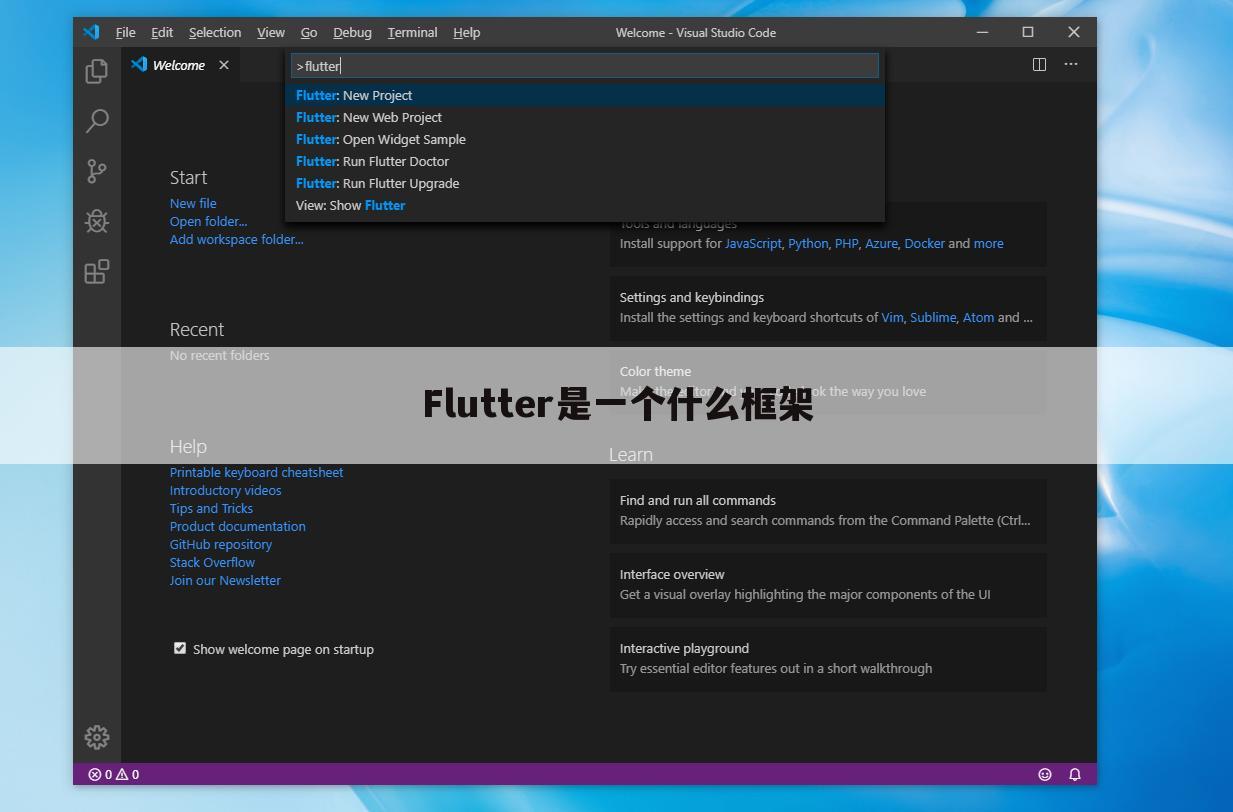Open Tips and Tricks link
Image resolution: width=1233 pixels, height=812 pixels.
(x=211, y=508)
